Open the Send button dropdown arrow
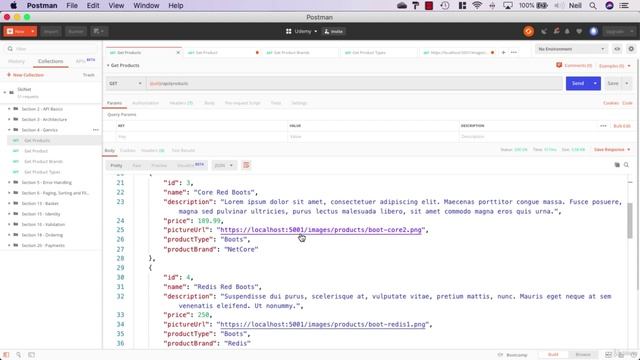640x360 pixels. [596, 83]
